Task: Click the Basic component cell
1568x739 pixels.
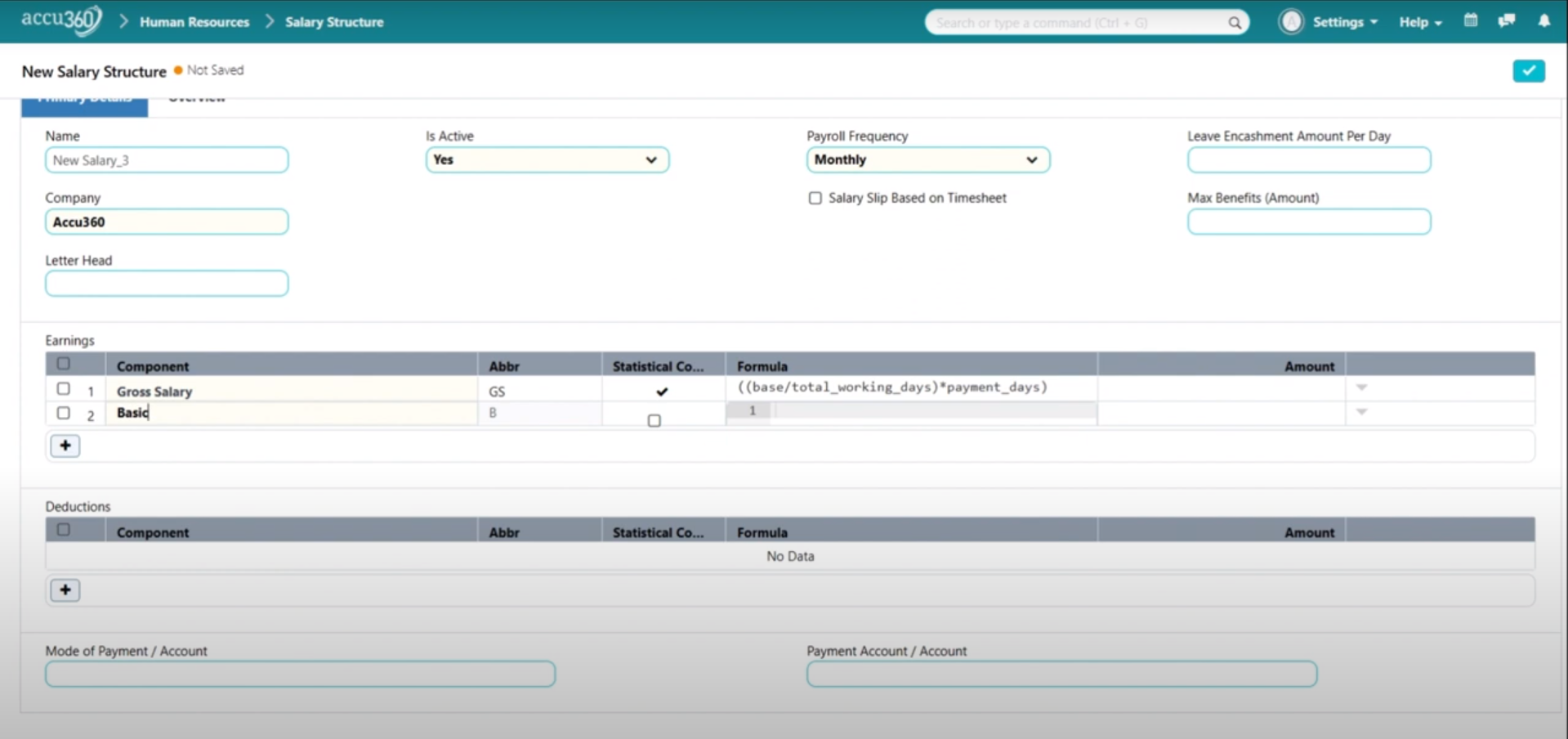Action: coord(292,413)
